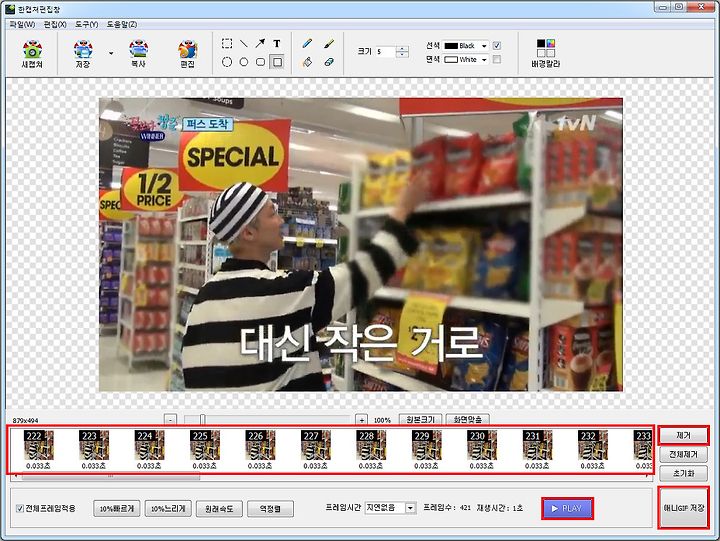The height and width of the screenshot is (541, 720).
Task: Click the 새캡쳐 new capture icon
Action: (x=32, y=54)
